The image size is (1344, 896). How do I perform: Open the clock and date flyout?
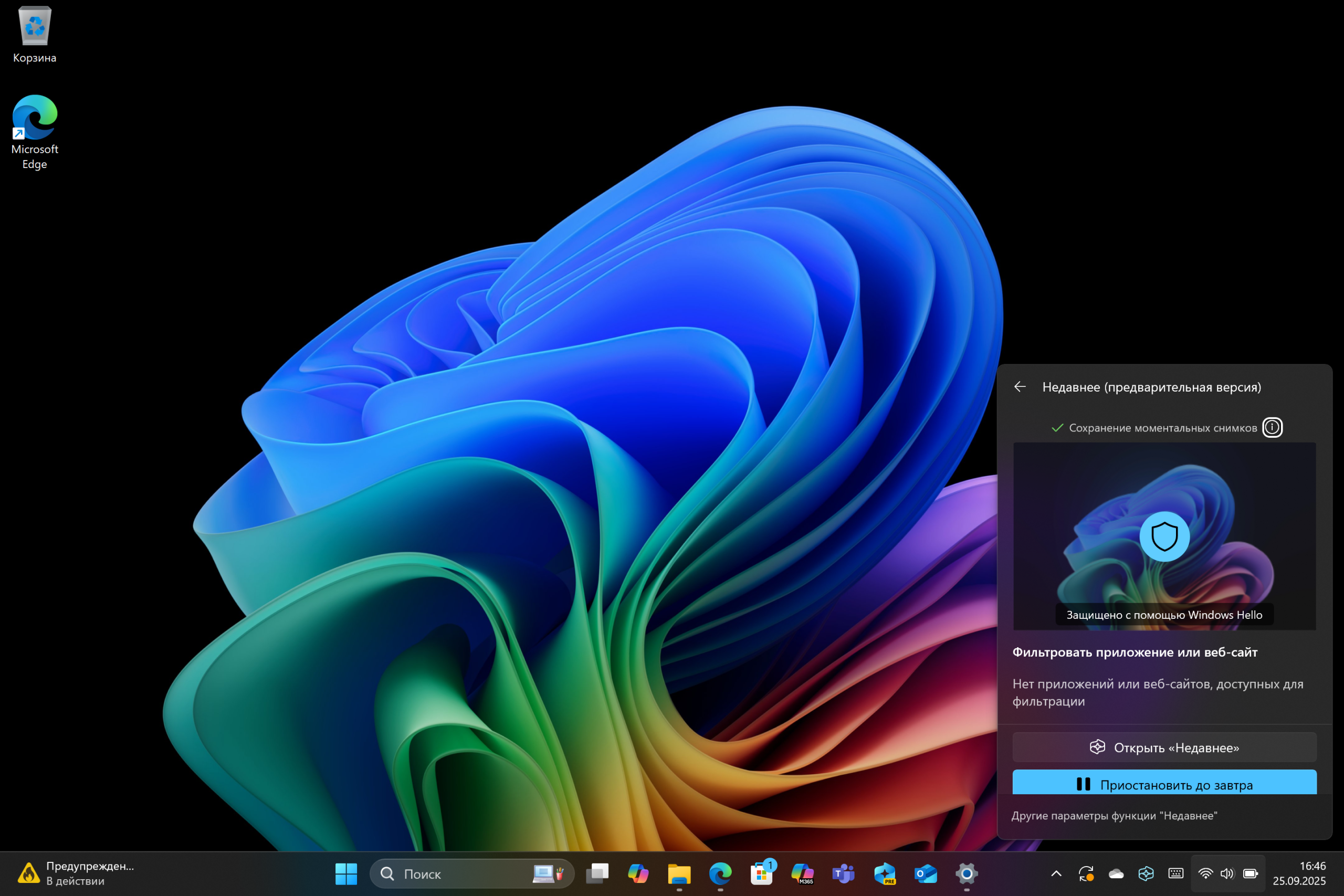(1298, 873)
